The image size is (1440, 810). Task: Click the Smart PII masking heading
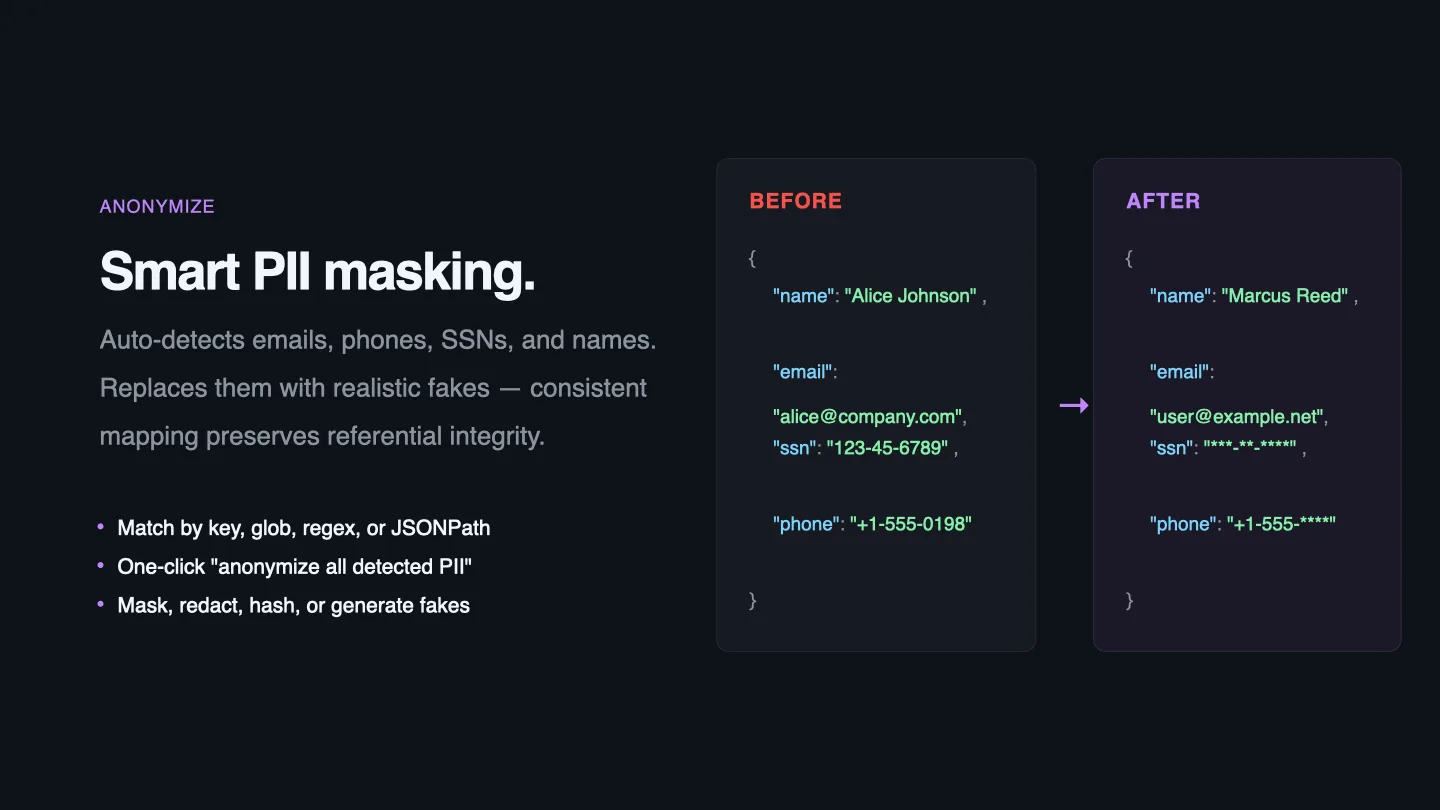(318, 271)
